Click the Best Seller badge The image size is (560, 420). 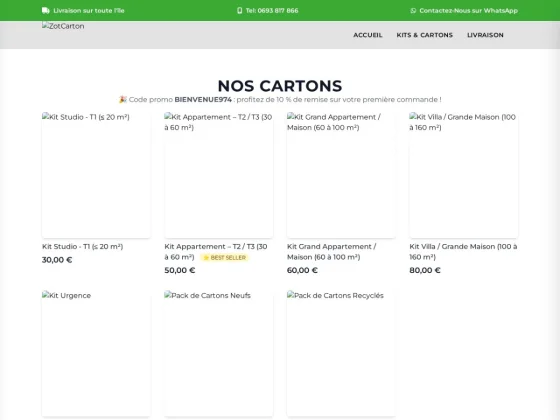click(x=224, y=258)
